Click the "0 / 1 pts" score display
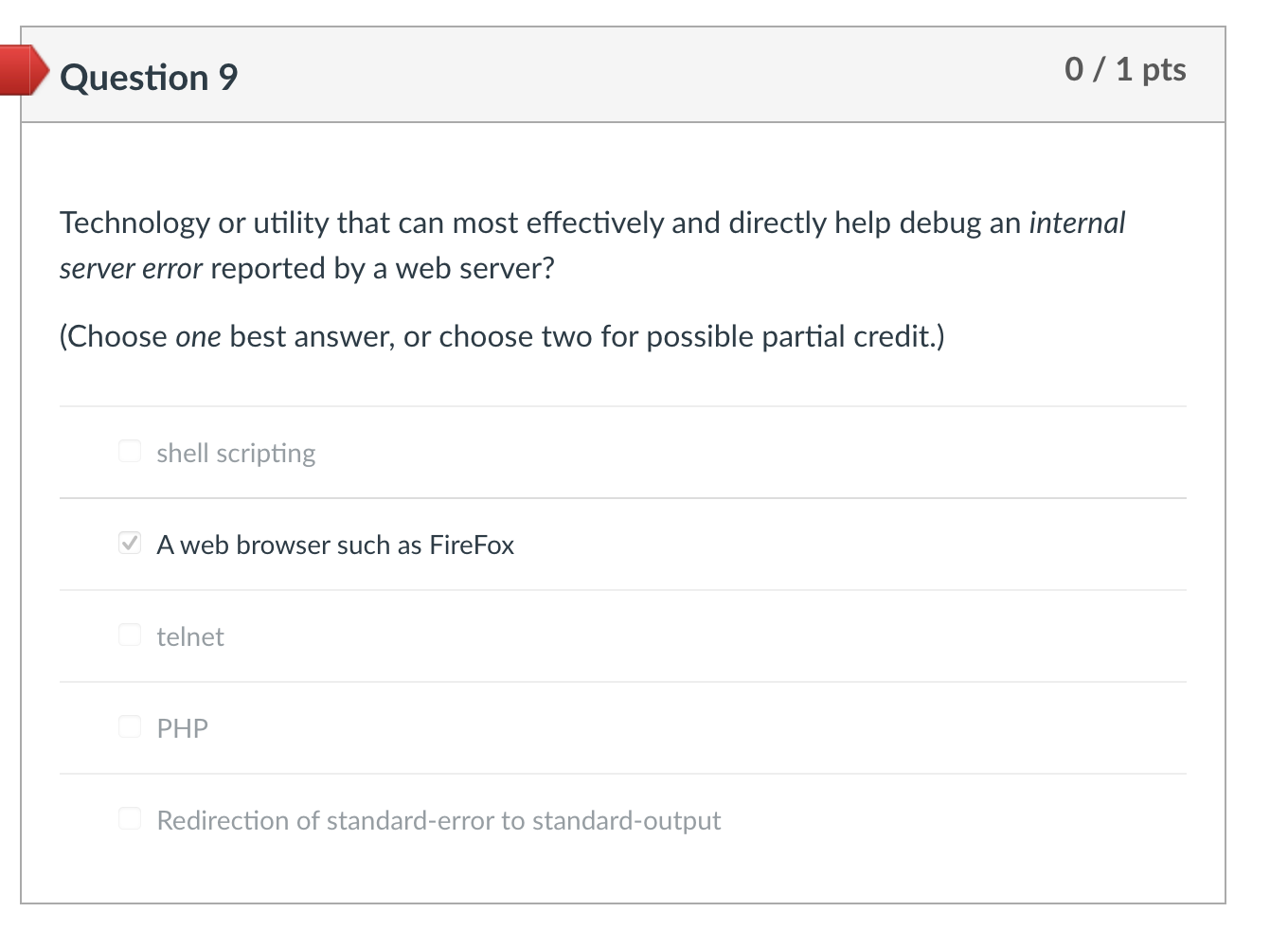This screenshot has height=930, width=1288. pyautogui.click(x=1126, y=68)
